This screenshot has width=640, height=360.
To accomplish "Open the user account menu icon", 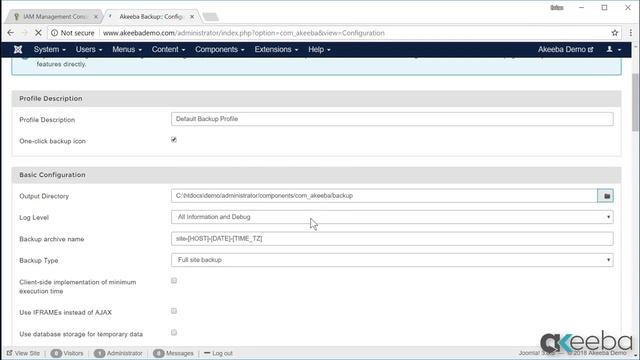I will pyautogui.click(x=613, y=49).
